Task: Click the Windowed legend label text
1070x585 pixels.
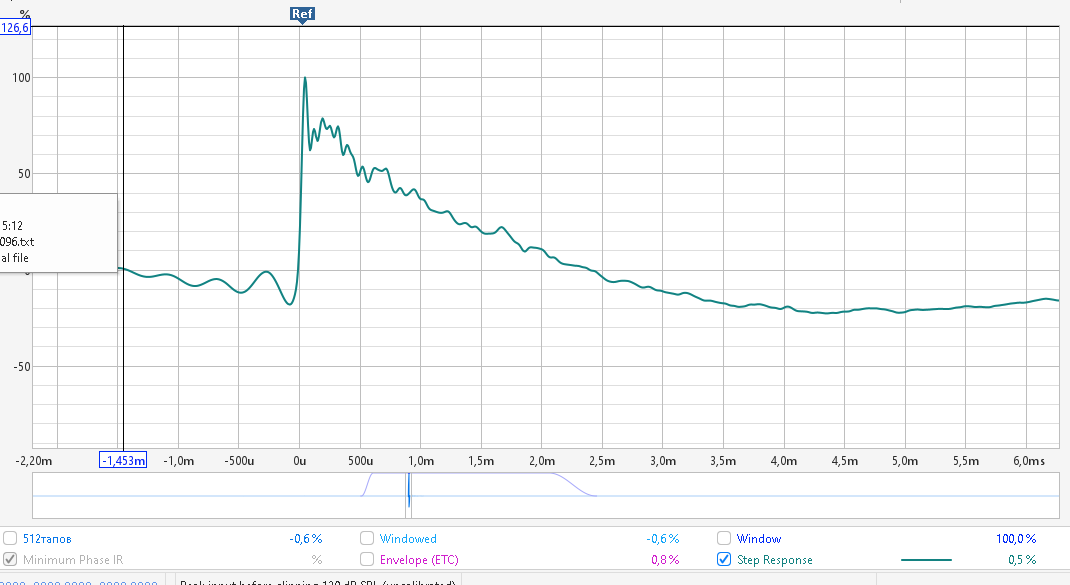Action: pyautogui.click(x=408, y=539)
